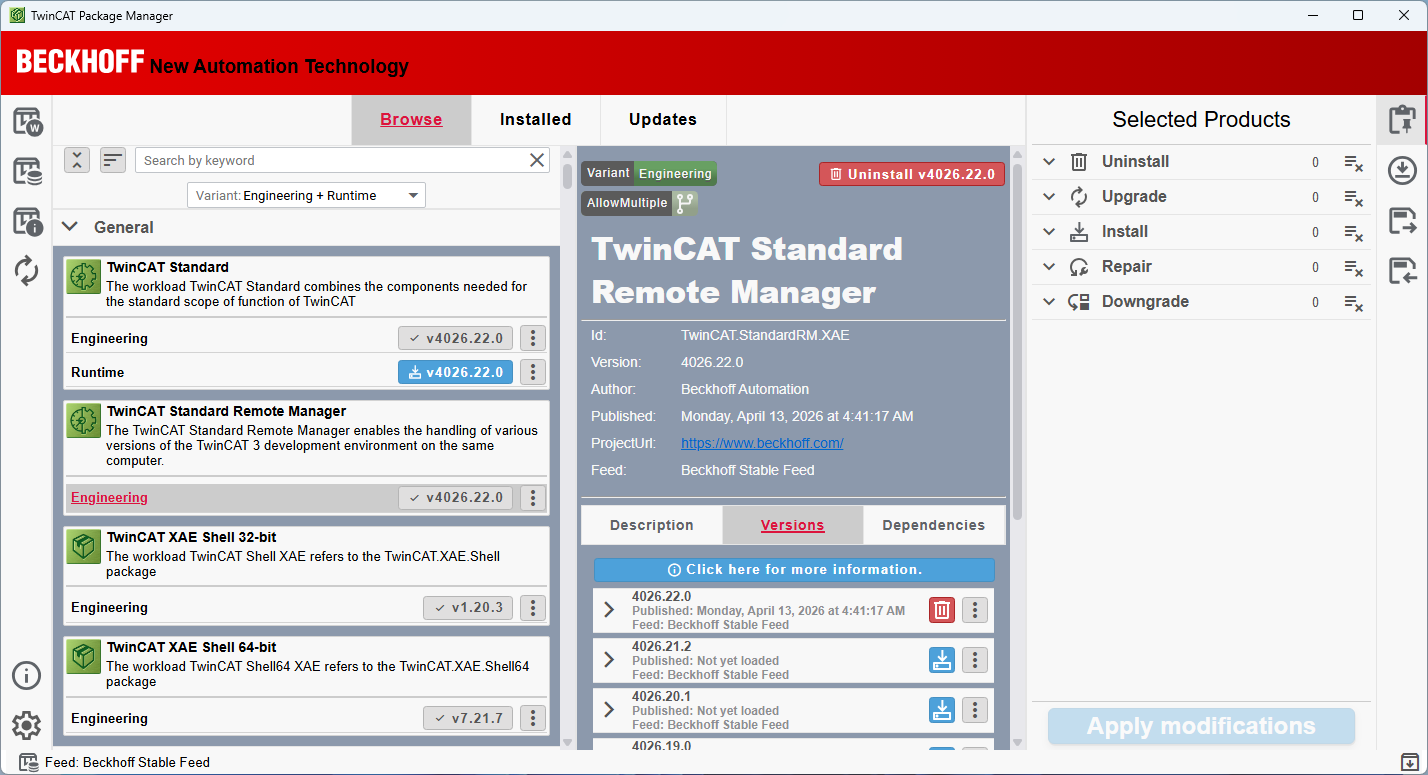Expand the Upgrade section in Selected Products
Viewport: 1428px width, 775px height.
pyautogui.click(x=1049, y=197)
